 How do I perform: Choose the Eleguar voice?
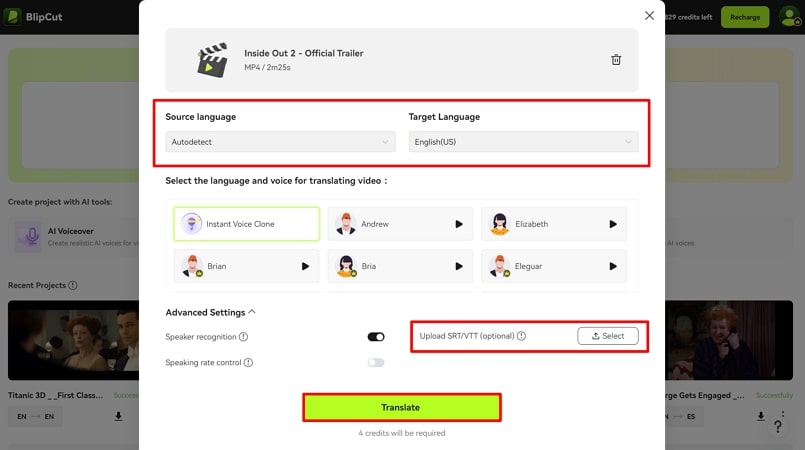[x=554, y=266]
